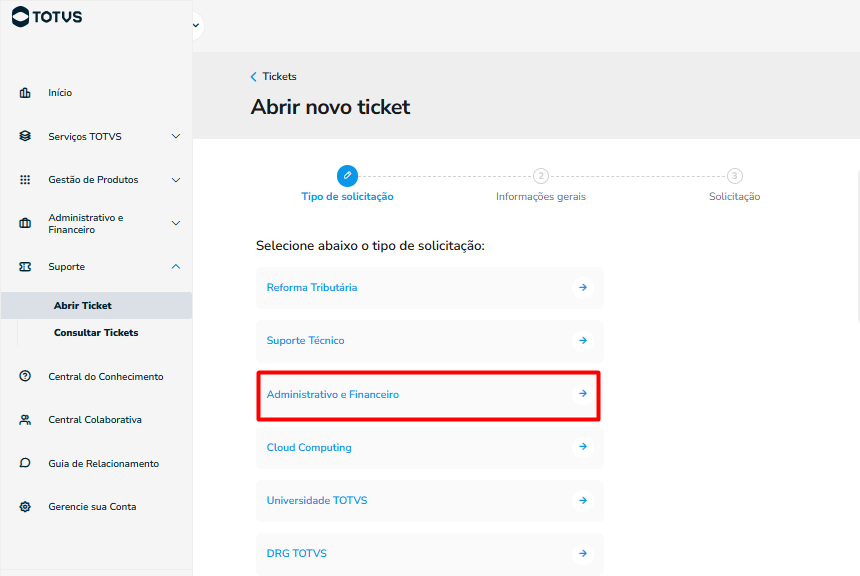Click the arrow icon on Cloud Computing
The width and height of the screenshot is (860, 576).
click(x=583, y=447)
